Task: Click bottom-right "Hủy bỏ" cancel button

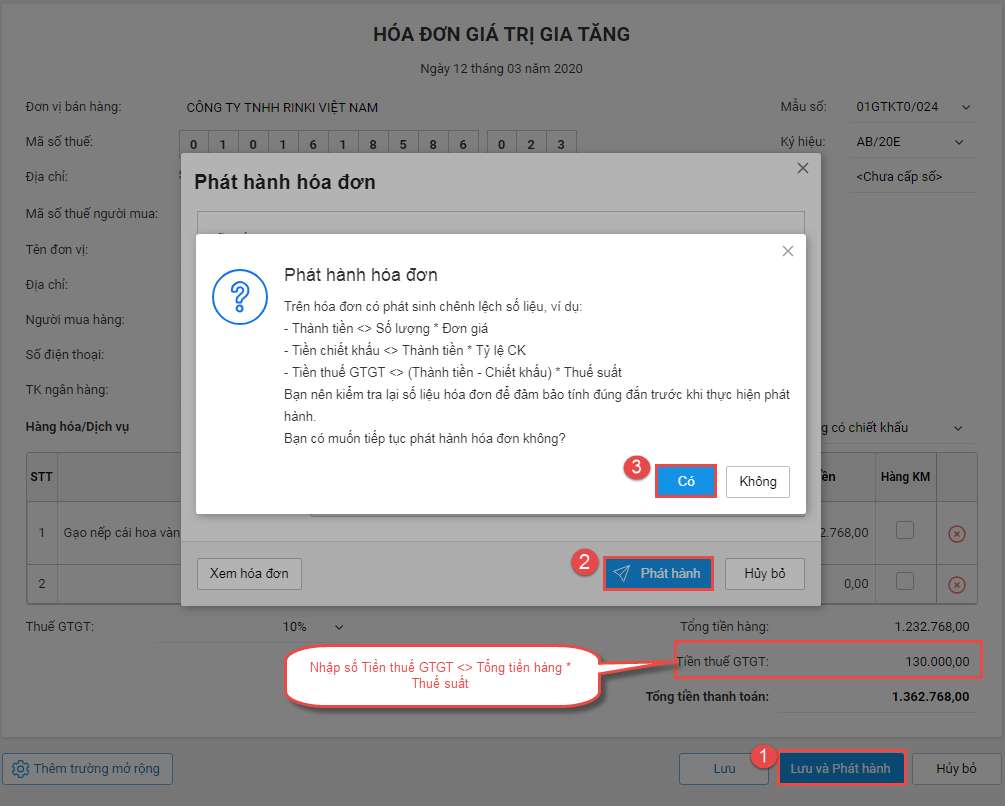Action: click(955, 768)
